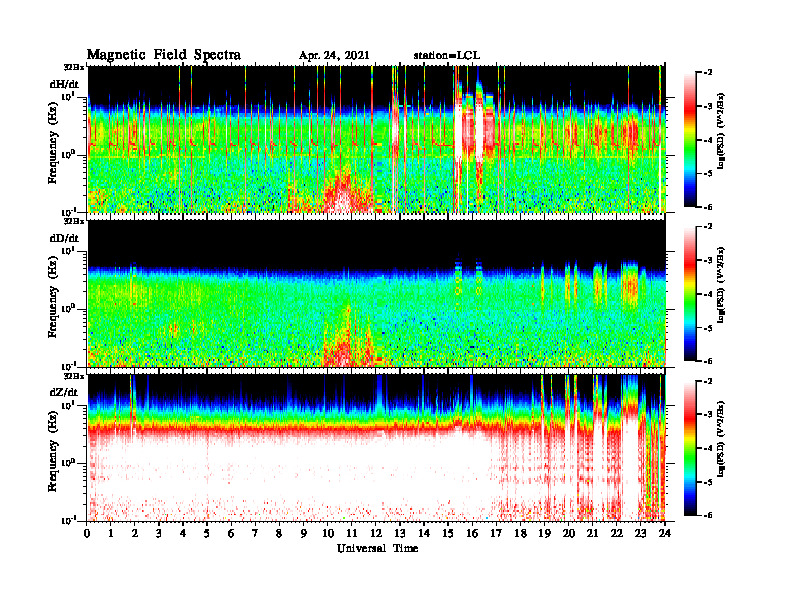Click hour tick label "12" on time axis
Screen dimensions: 792x612
(376, 534)
